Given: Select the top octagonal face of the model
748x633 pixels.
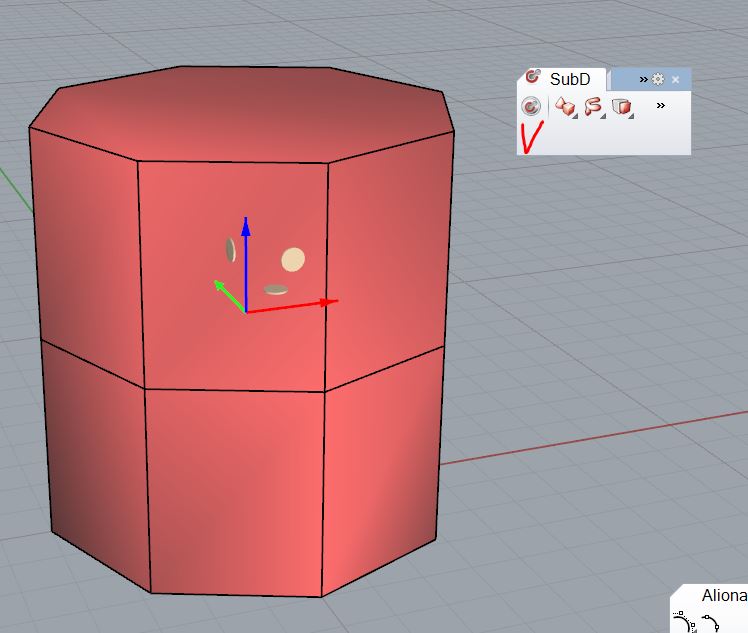Looking at the screenshot, I should 242,113.
